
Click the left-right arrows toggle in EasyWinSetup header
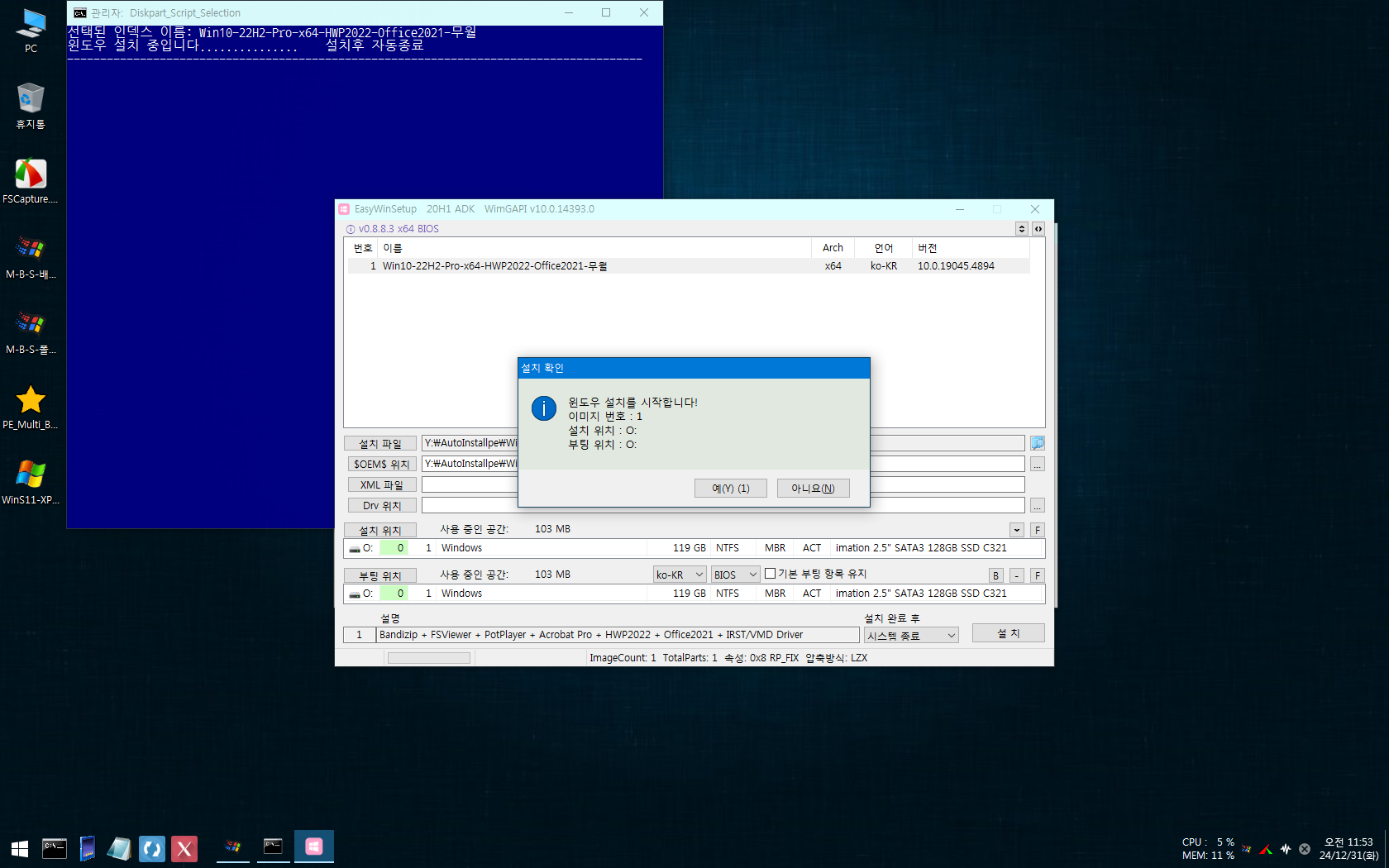point(1038,229)
